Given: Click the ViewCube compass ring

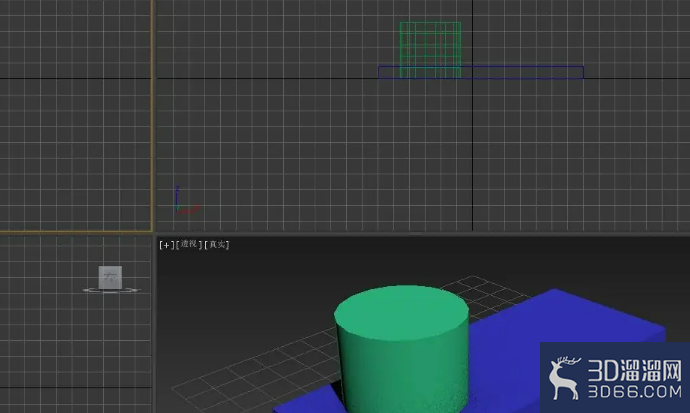Looking at the screenshot, I should (x=111, y=290).
